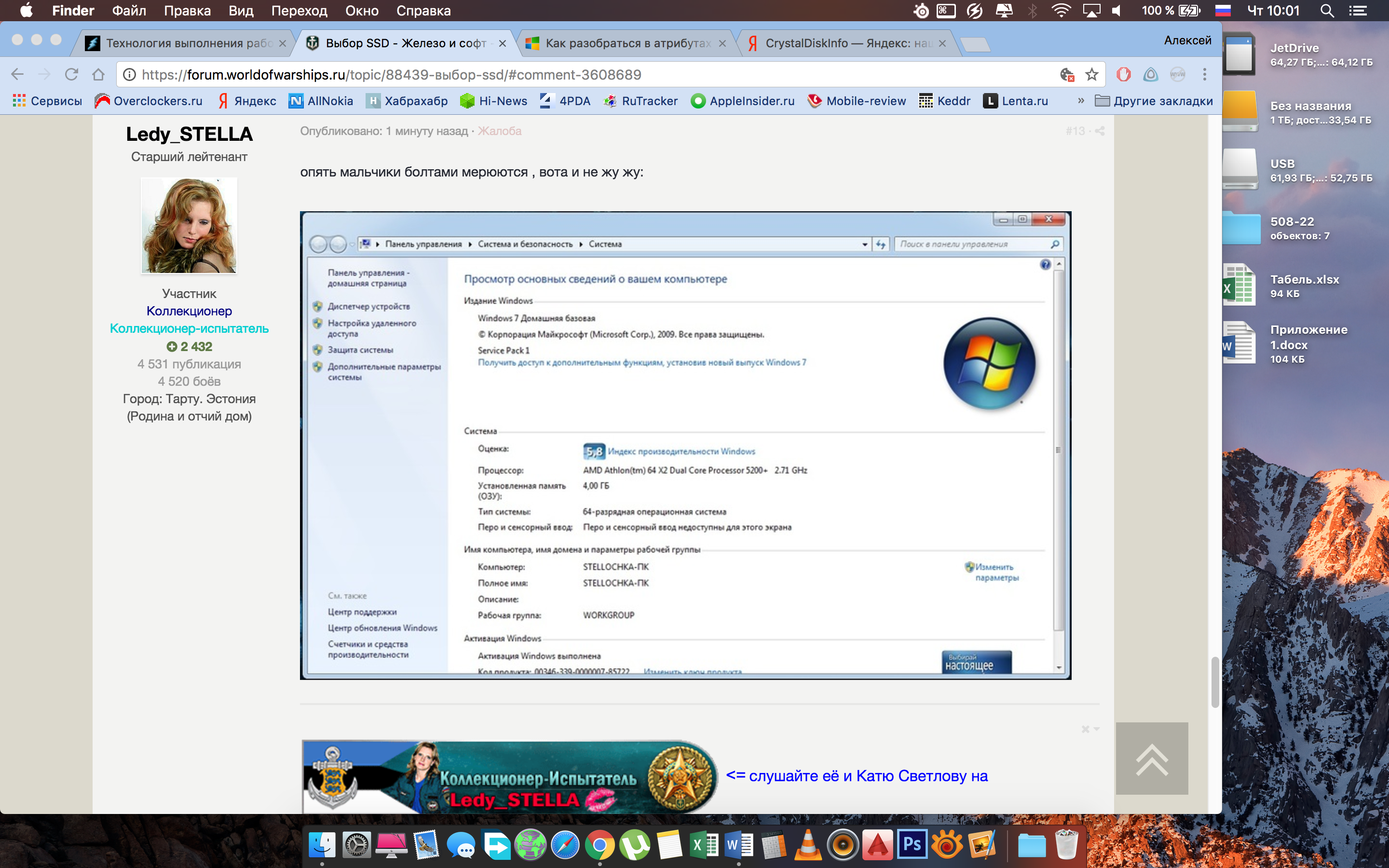Viewport: 1389px width, 868px height.
Task: Click the browser Forward arrow
Action: tap(44, 75)
